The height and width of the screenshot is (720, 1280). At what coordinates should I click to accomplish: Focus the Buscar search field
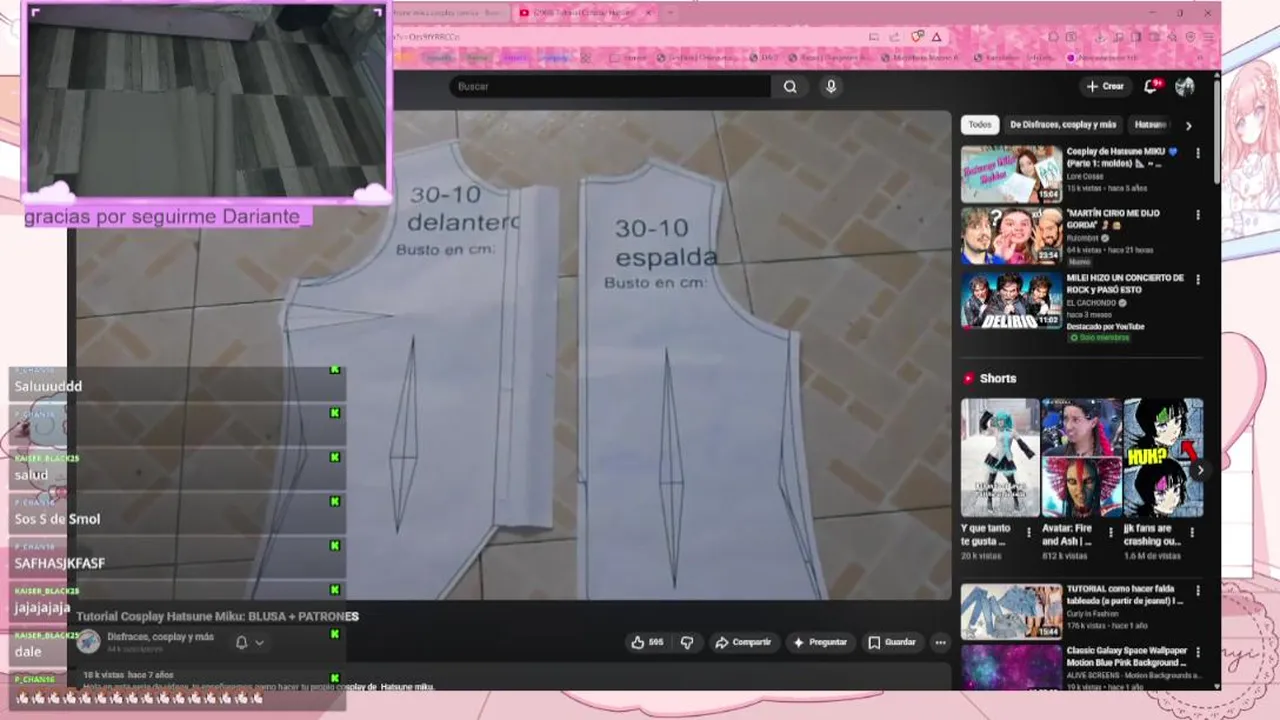tap(610, 87)
